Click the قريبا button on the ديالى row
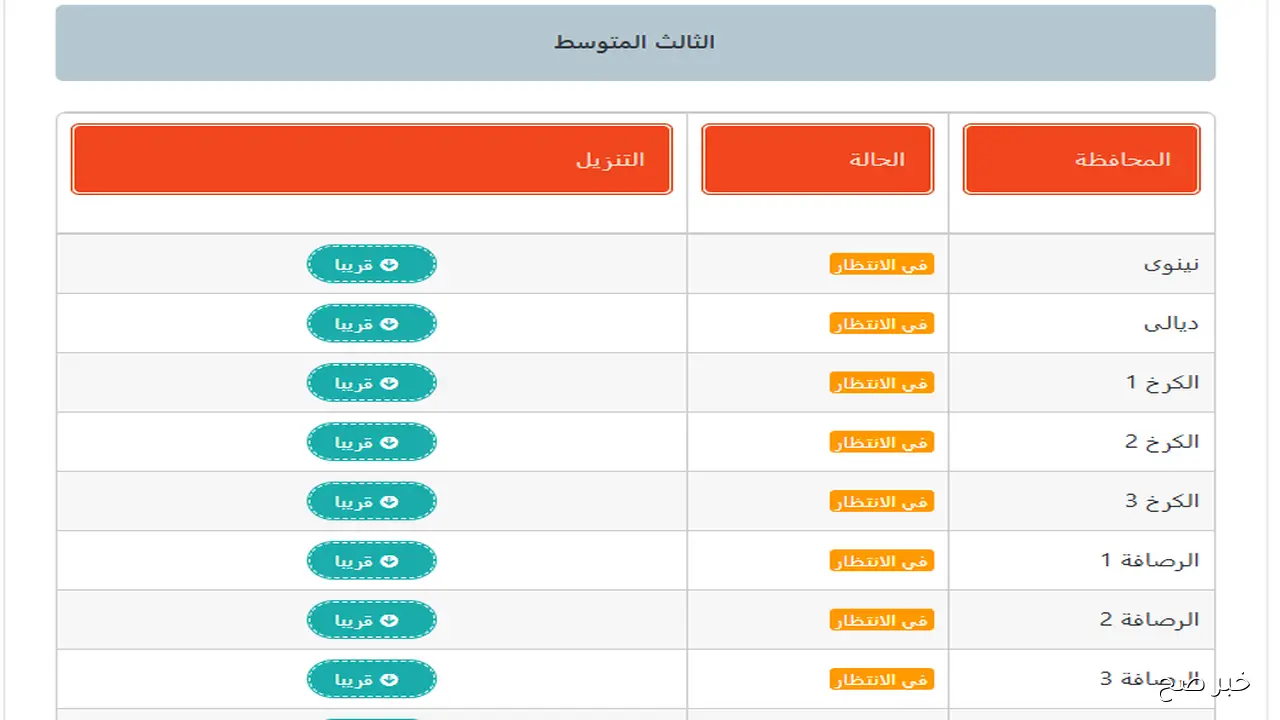 tap(371, 322)
